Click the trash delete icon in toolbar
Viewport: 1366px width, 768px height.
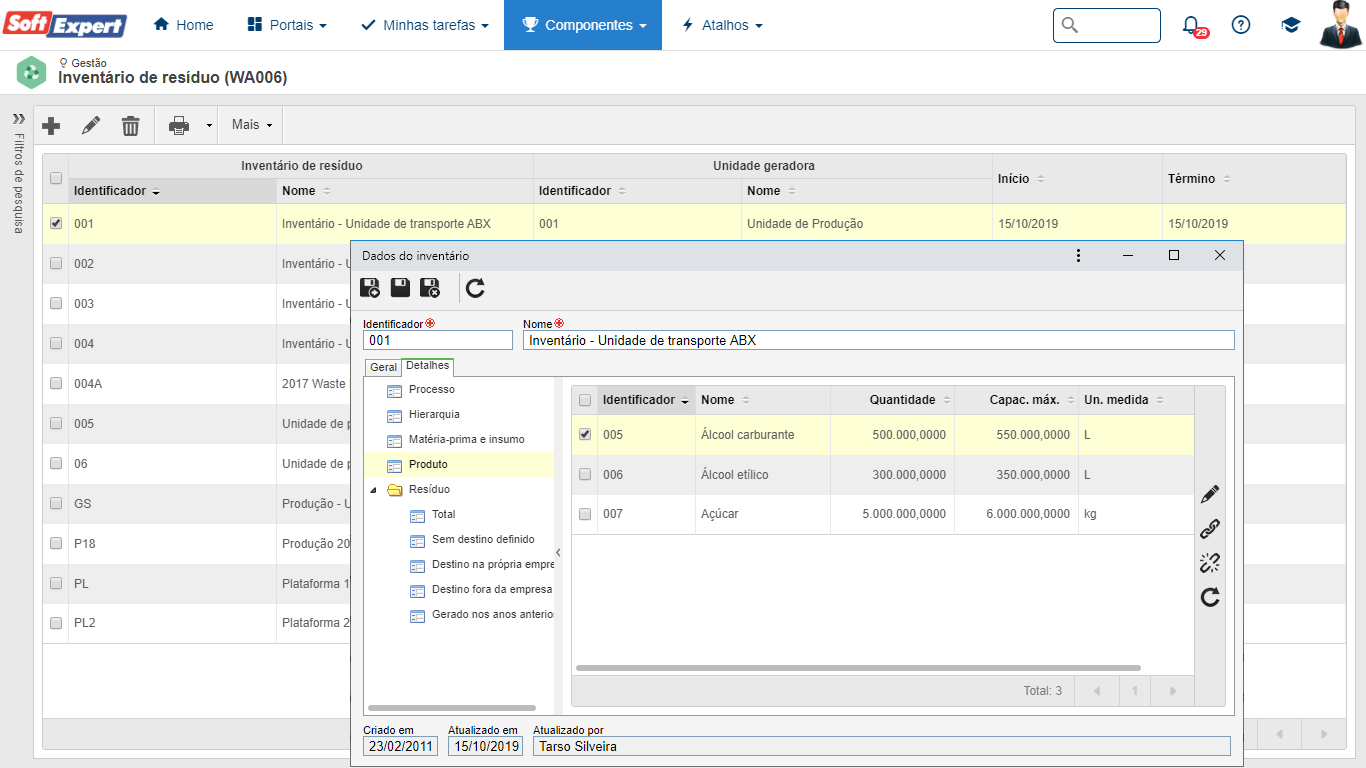pos(131,125)
